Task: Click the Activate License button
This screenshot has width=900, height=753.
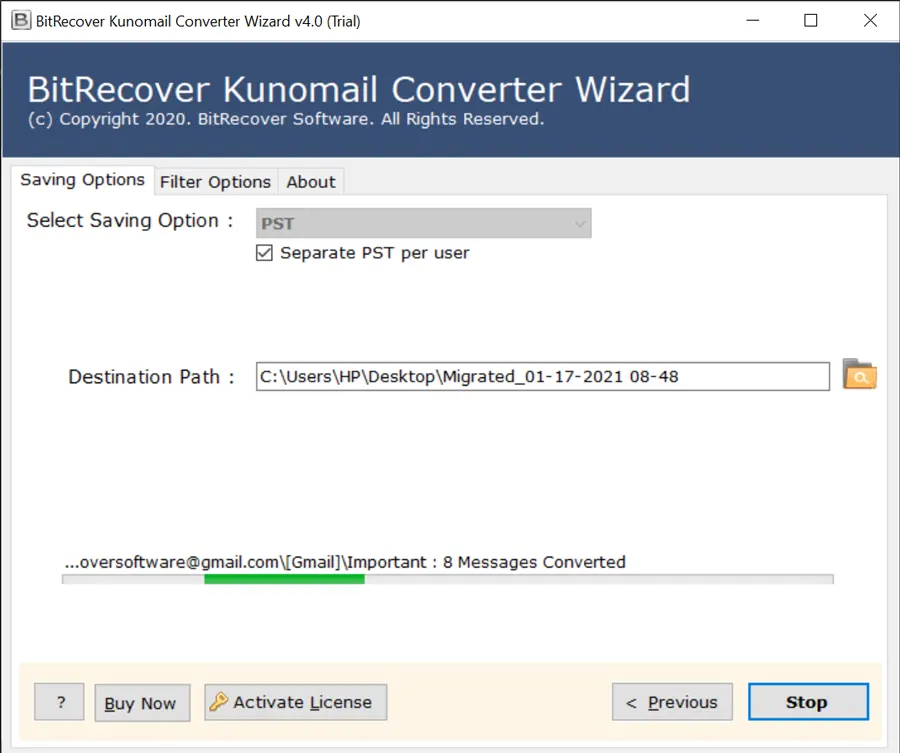Action: 296,702
